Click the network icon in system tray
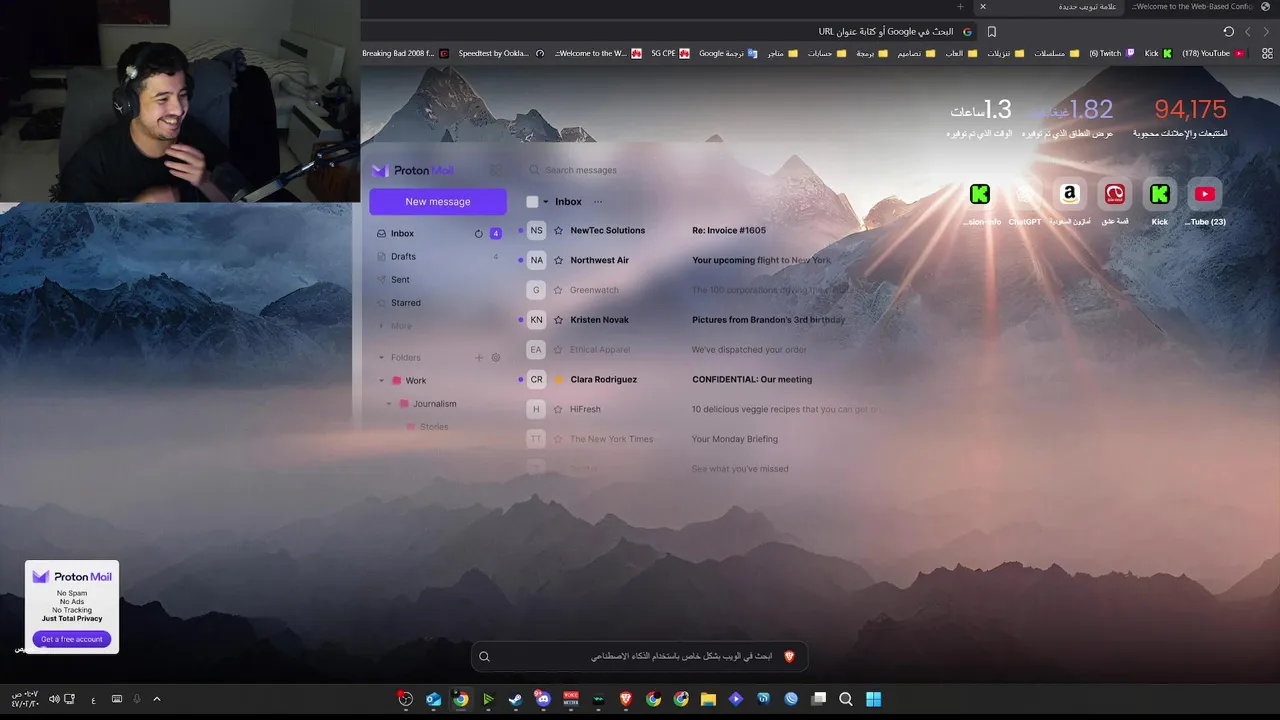The height and width of the screenshot is (720, 1280). 69,699
